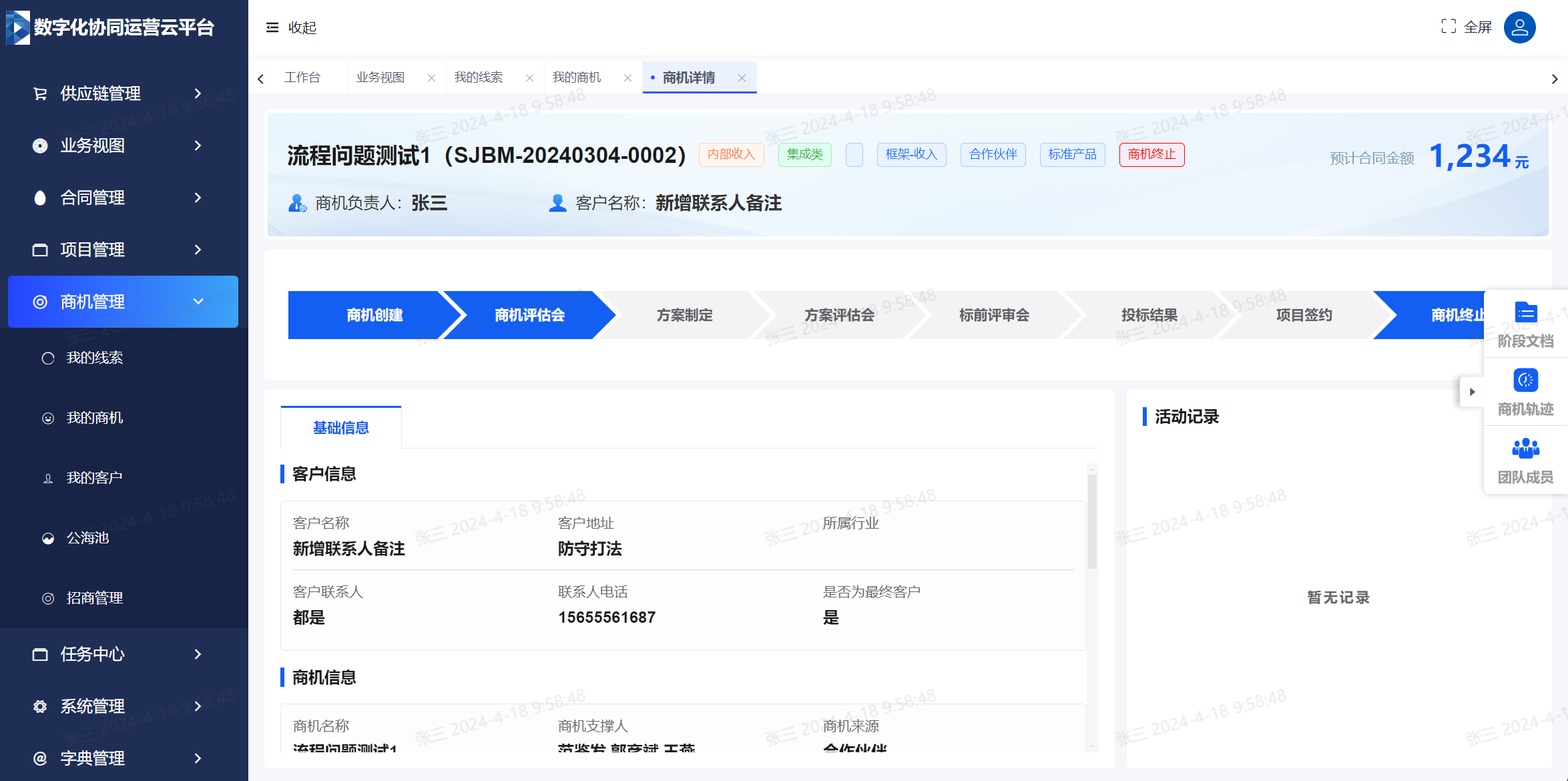1568x781 pixels.
Task: Click the 业务视图 sidebar icon
Action: (x=40, y=146)
